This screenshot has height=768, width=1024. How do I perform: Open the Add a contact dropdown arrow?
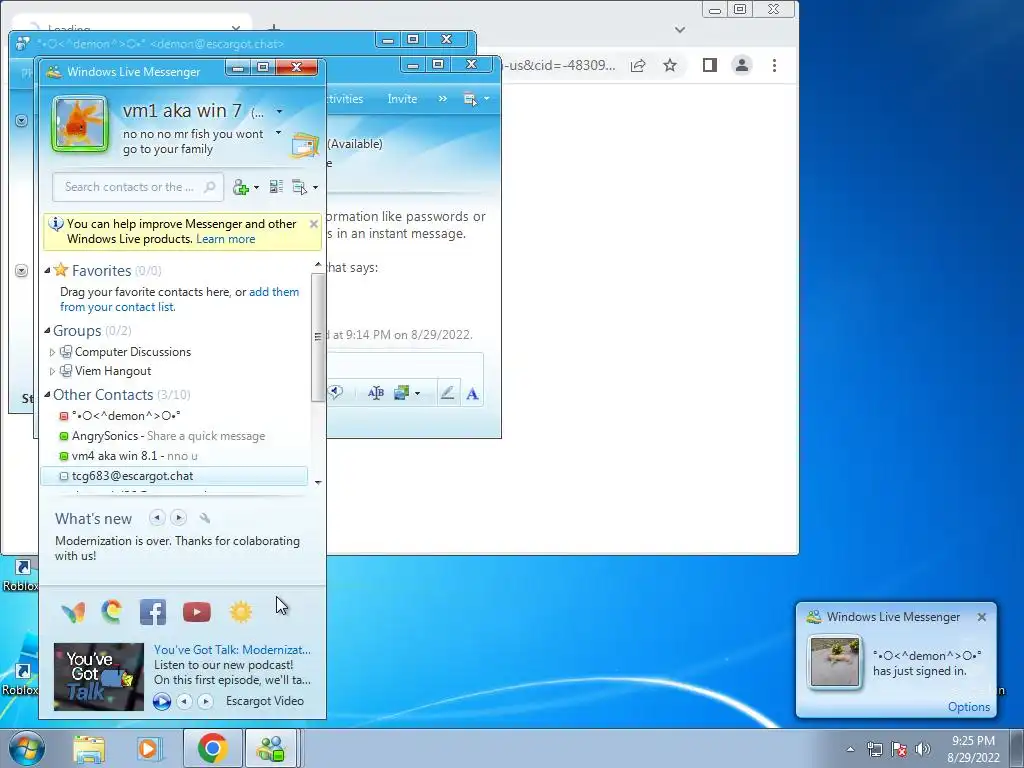(x=256, y=188)
